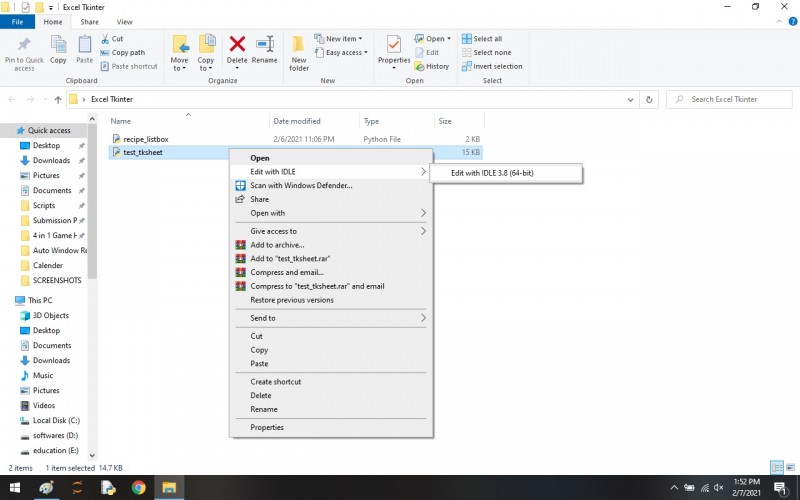The height and width of the screenshot is (500, 800).
Task: Switch to the View ribbon tab
Action: point(124,22)
